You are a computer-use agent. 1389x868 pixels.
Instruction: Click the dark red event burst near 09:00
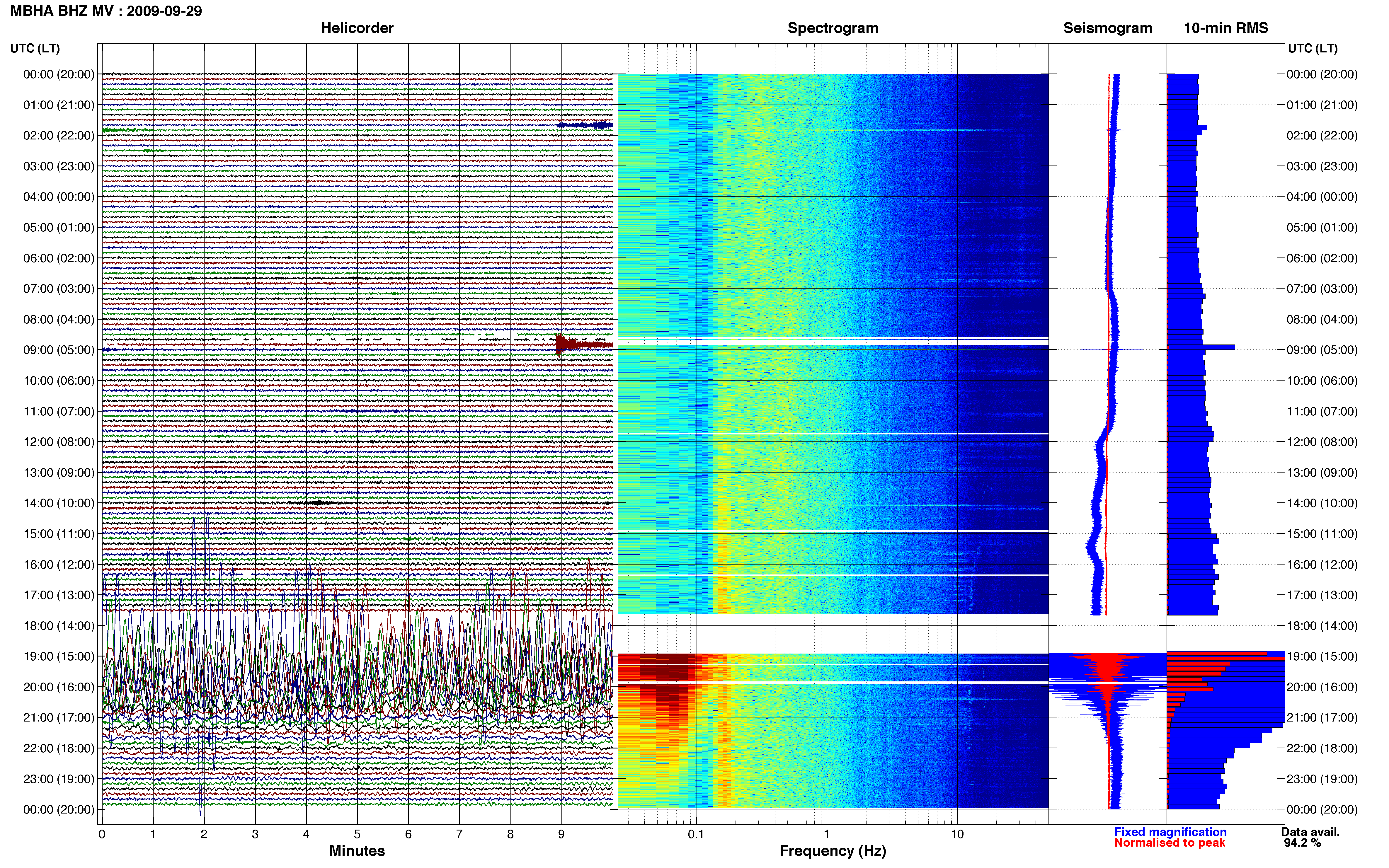(x=584, y=345)
